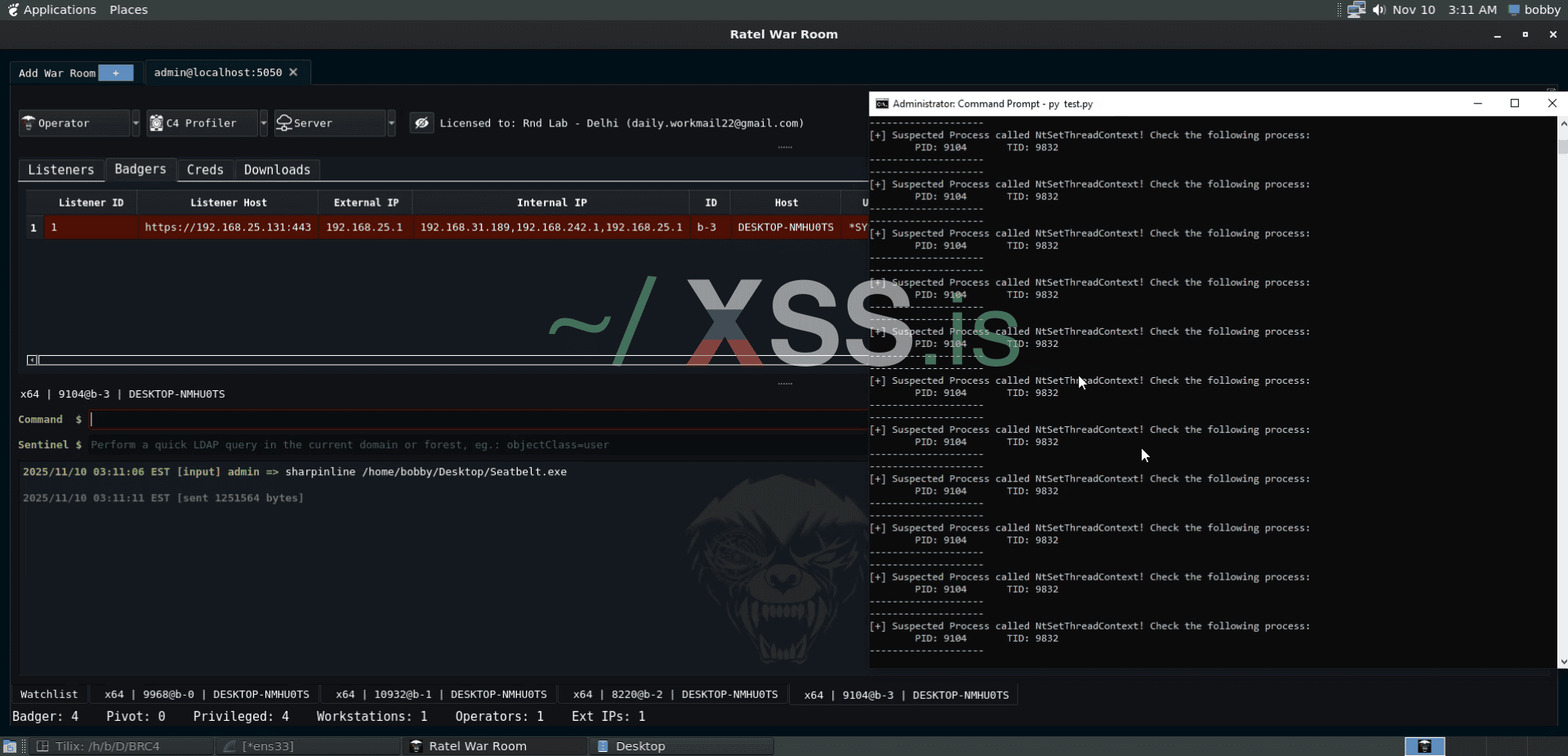Open the 10932@b-1 badger tab
The height and width of the screenshot is (756, 1568).
point(441,694)
